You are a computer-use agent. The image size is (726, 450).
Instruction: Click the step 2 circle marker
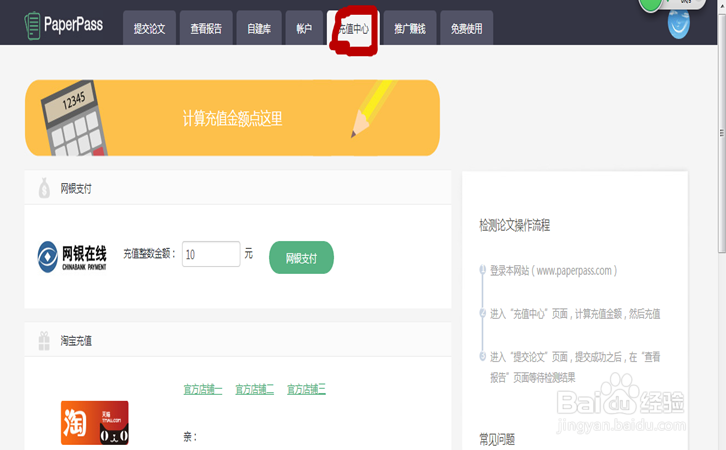[482, 313]
